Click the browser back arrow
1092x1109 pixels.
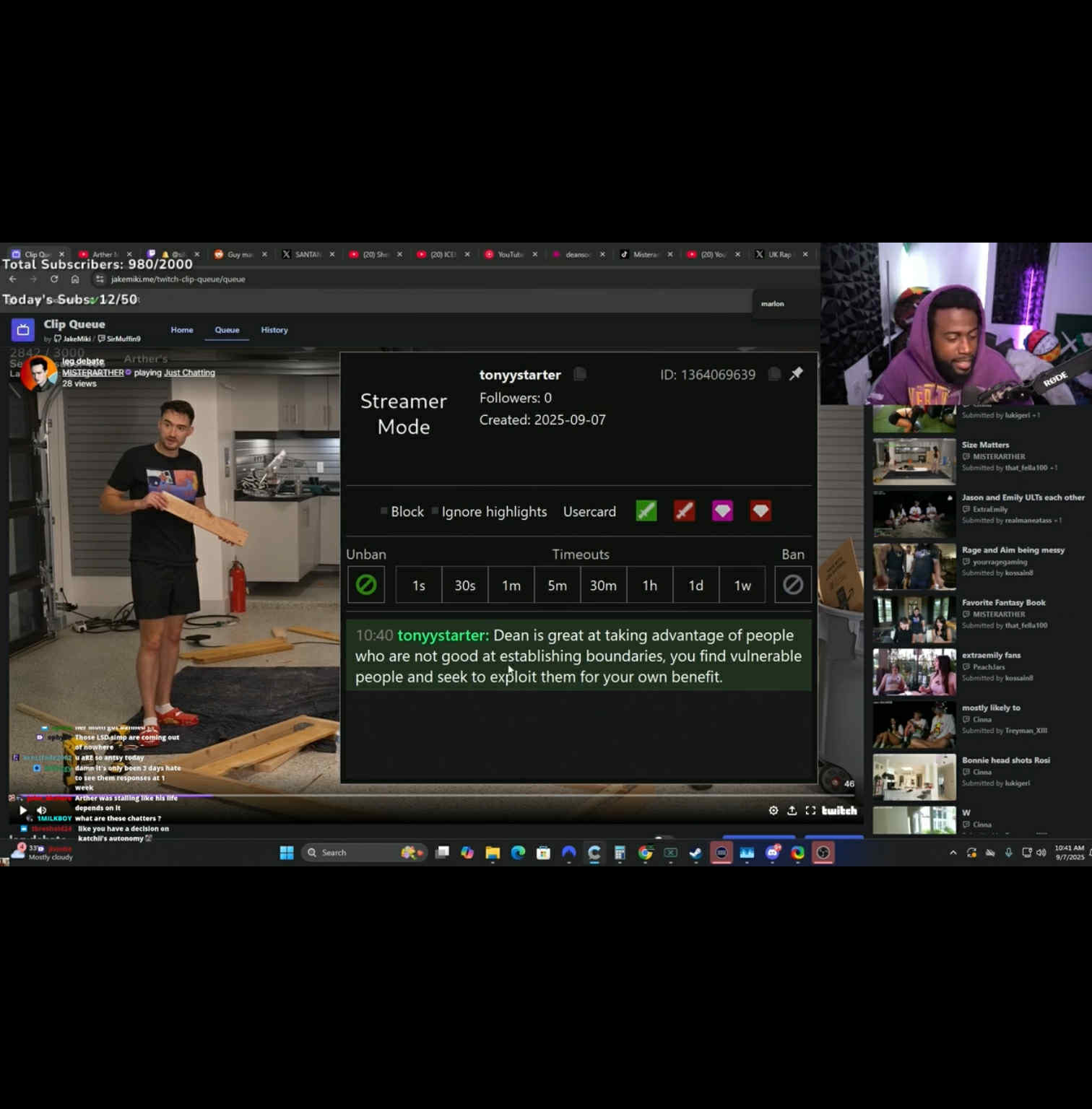[13, 279]
